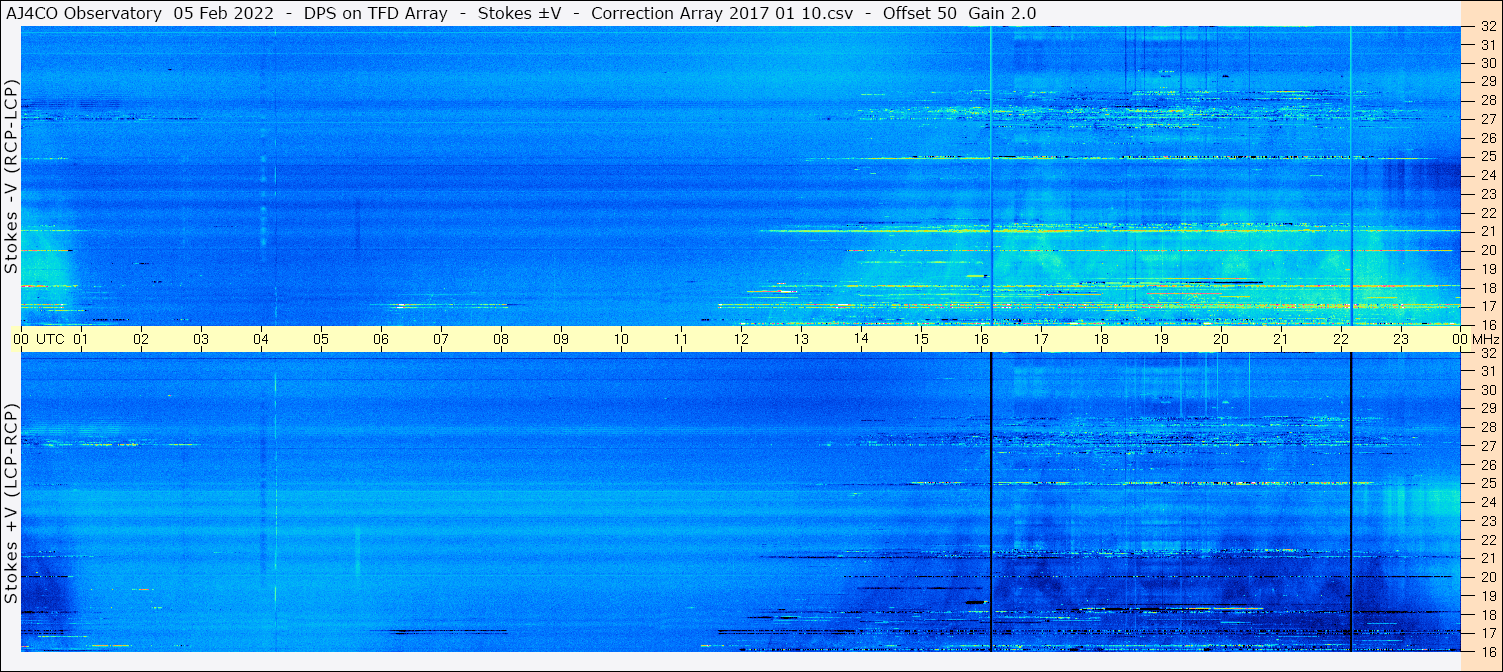Click Correction Array 2017 01 10.csv filename
The height and width of the screenshot is (672, 1503).
[x=722, y=13]
